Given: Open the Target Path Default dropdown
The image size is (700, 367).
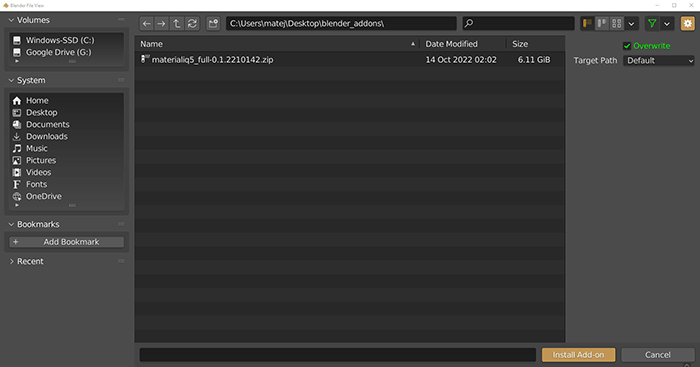Looking at the screenshot, I should (x=659, y=60).
